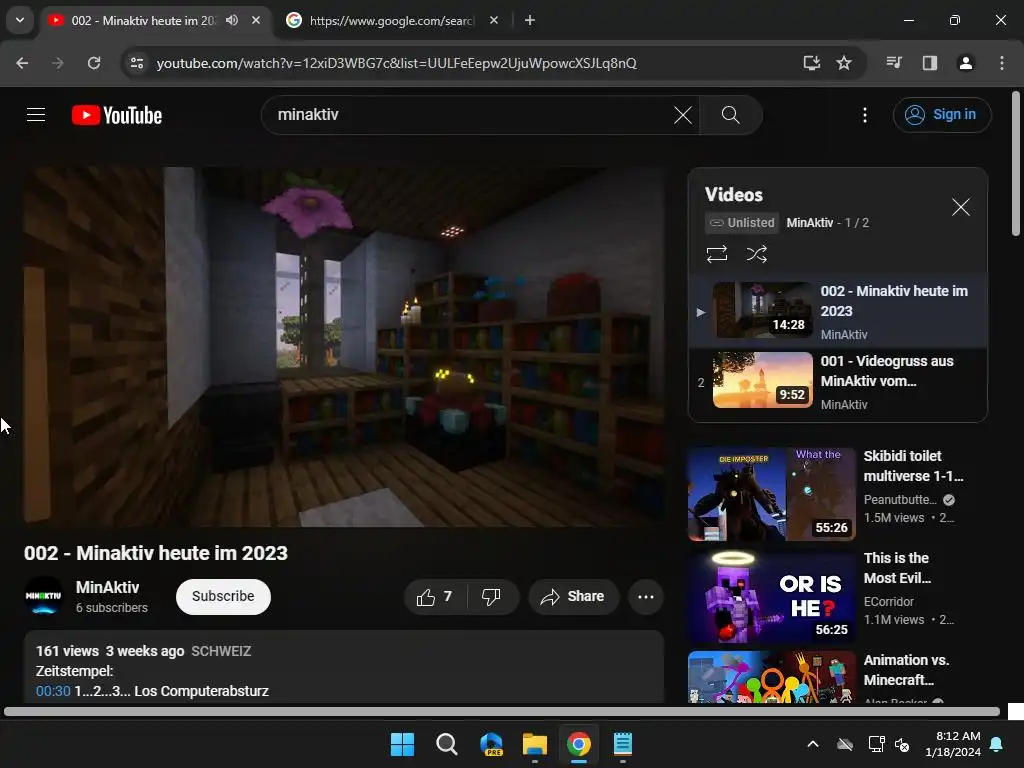Open Edge Preview from taskbar
The image size is (1024, 768).
click(x=491, y=744)
